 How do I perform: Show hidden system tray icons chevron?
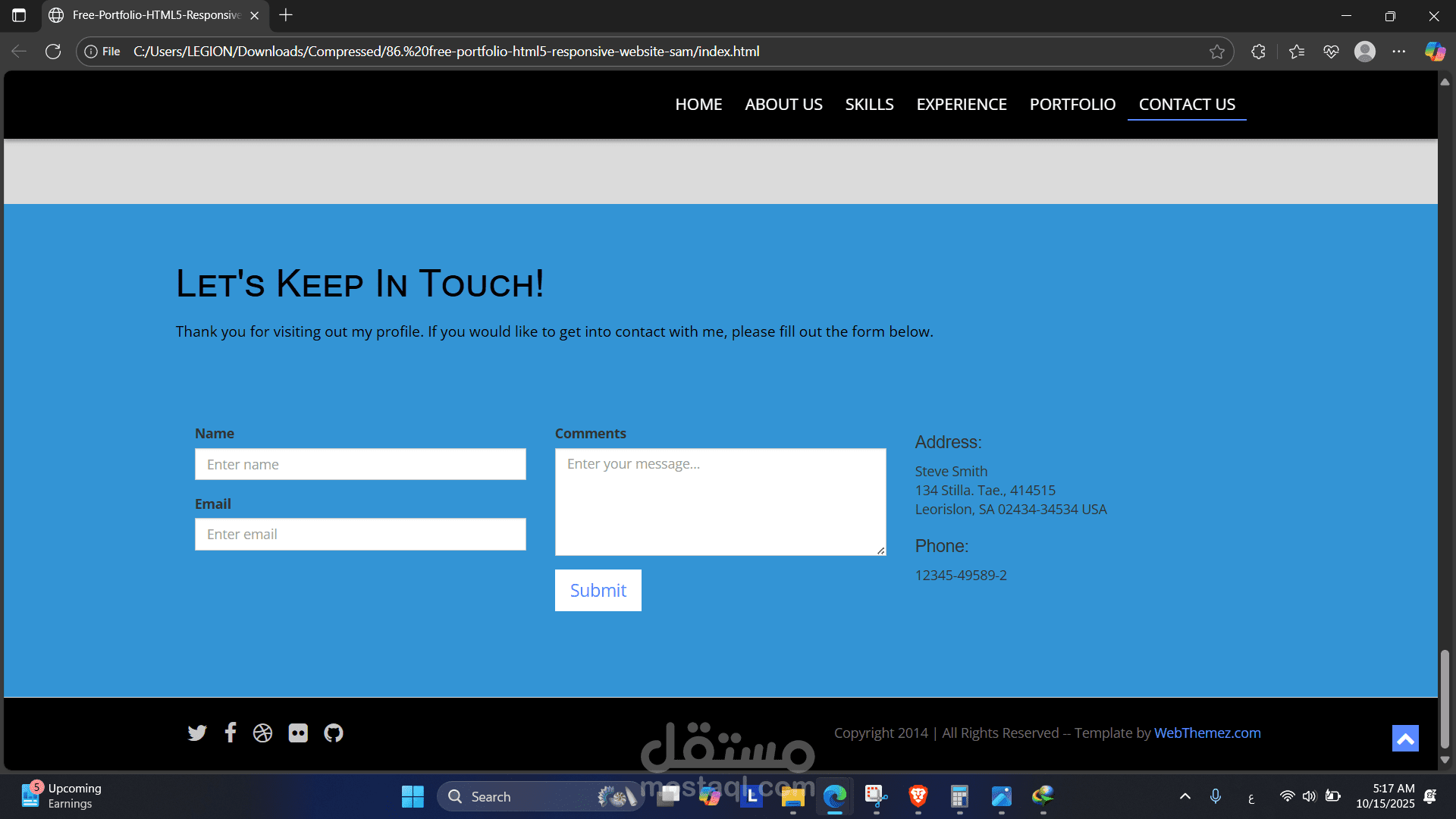1185,796
